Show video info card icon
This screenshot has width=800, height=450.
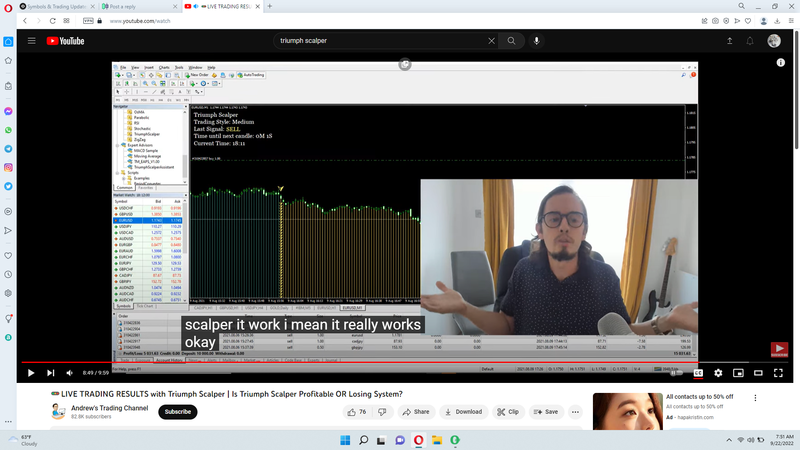tap(781, 62)
